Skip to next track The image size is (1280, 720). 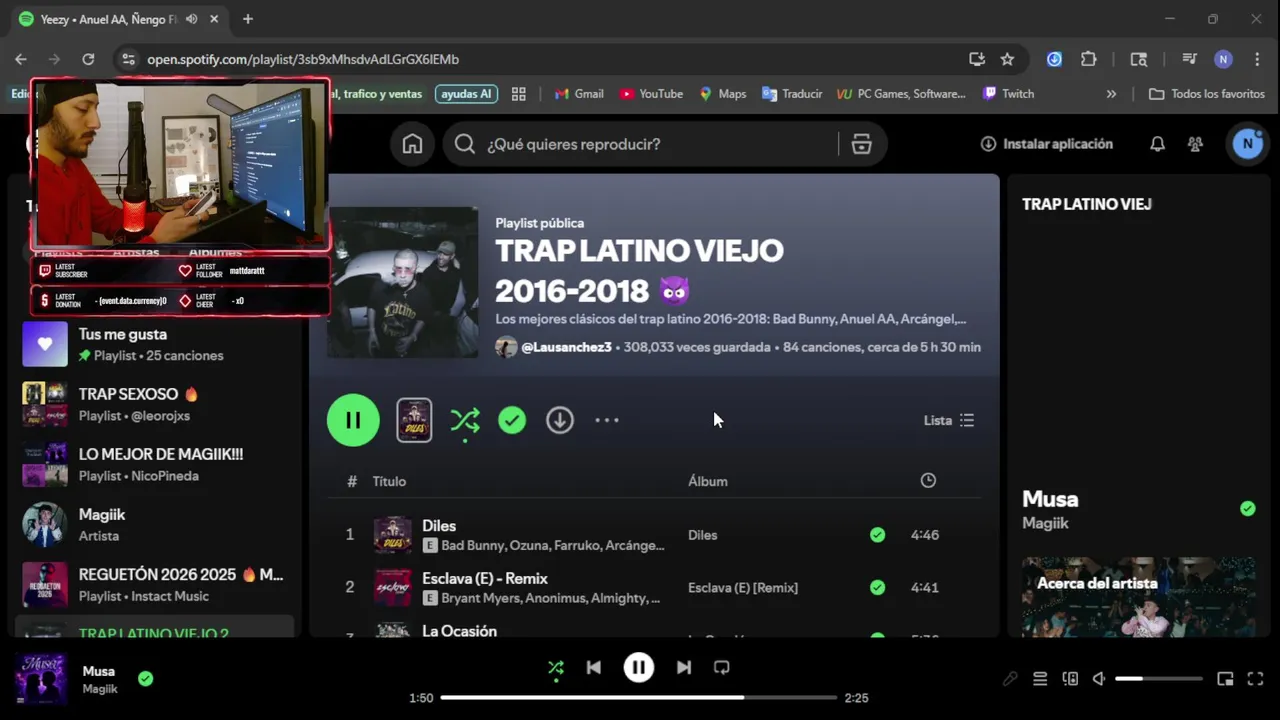(684, 667)
